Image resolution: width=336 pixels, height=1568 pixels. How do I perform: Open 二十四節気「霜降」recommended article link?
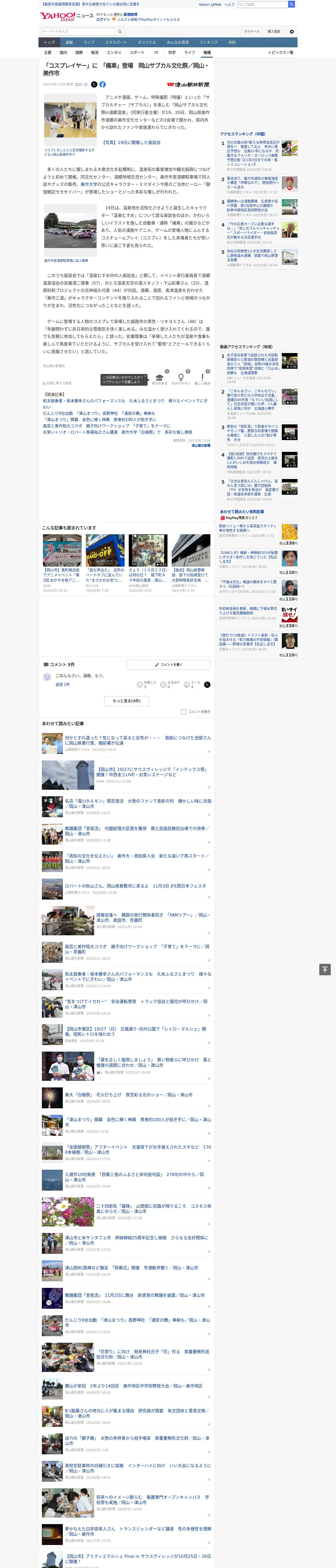154,1208
